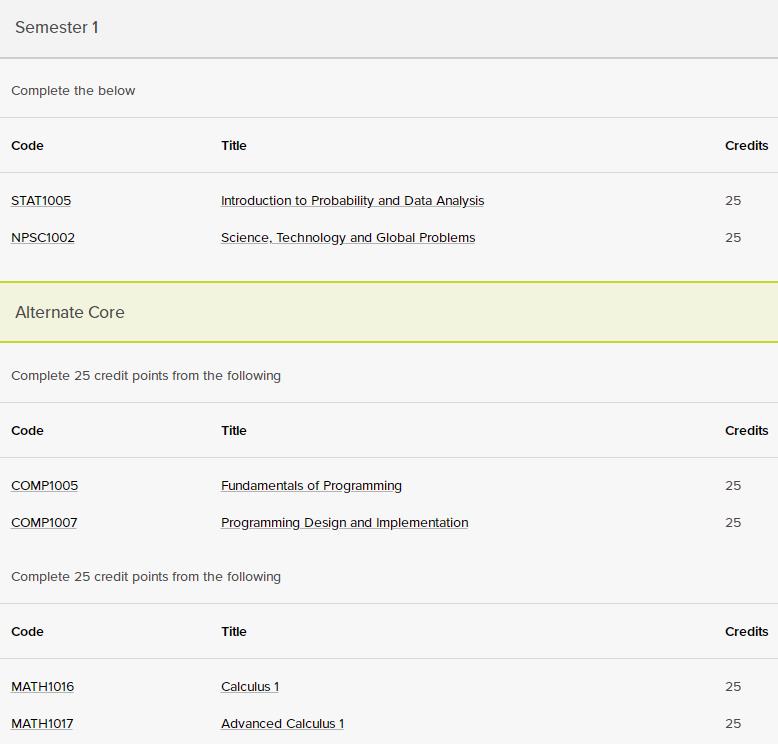778x744 pixels.
Task: Open Introduction to Probability and Data Analysis
Action: 352,201
